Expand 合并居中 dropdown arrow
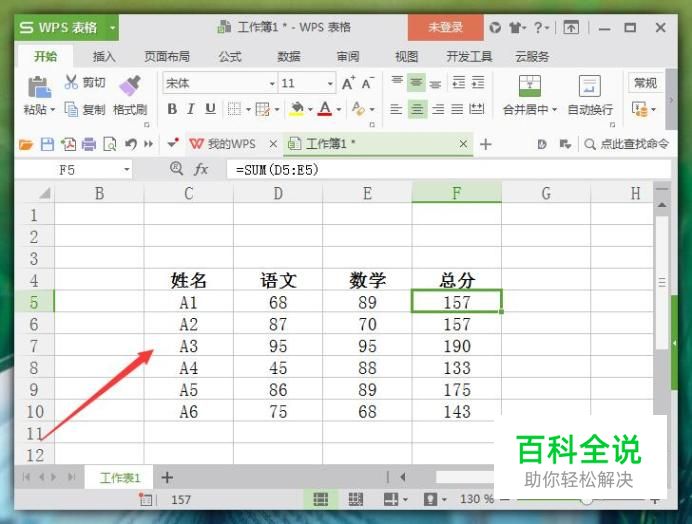692x524 pixels. [554, 109]
